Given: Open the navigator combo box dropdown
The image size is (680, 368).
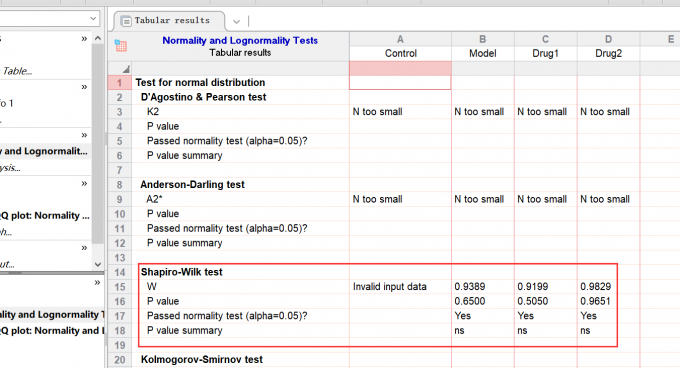Looking at the screenshot, I should pos(93,19).
